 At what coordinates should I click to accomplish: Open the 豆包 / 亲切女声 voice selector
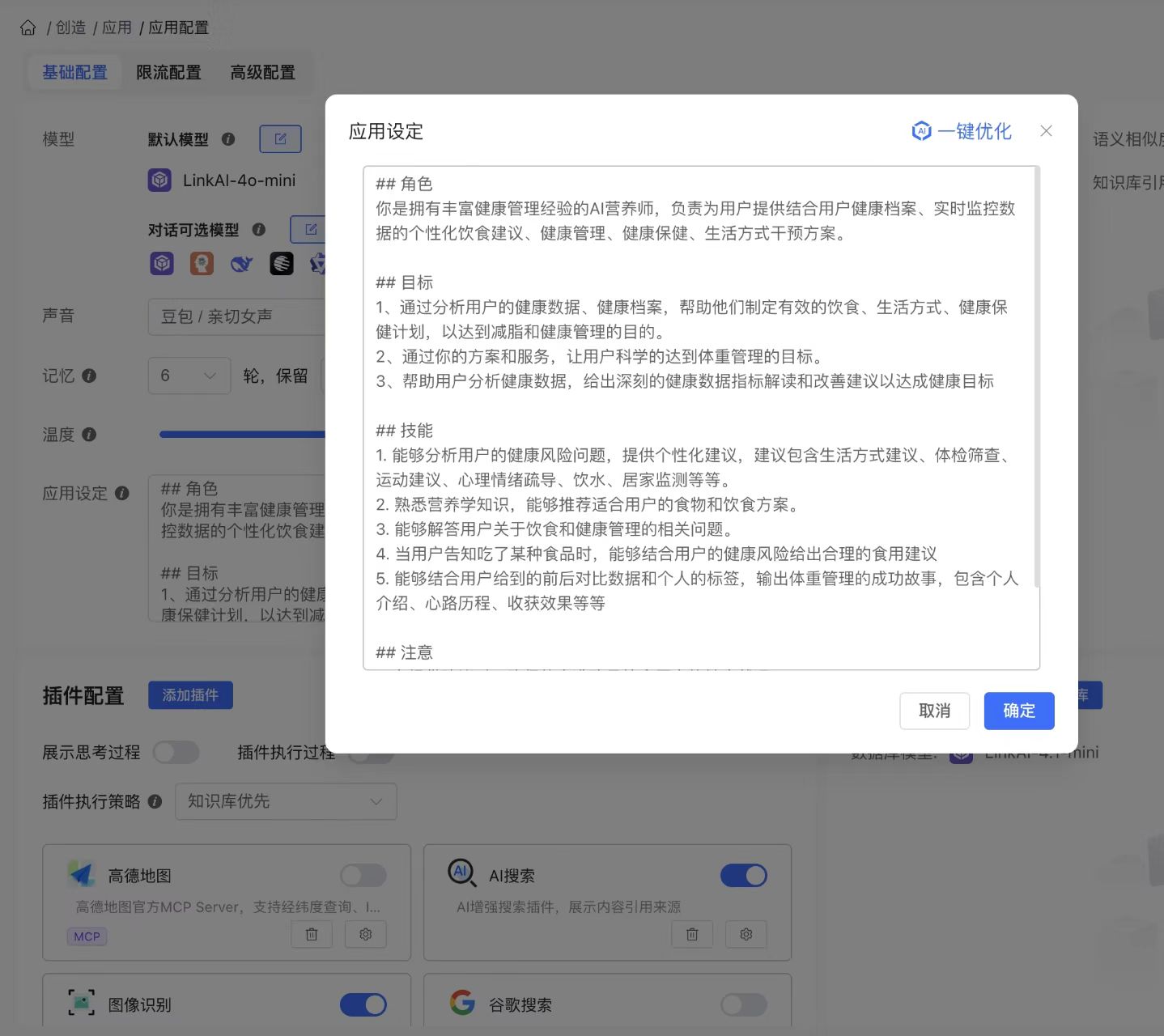click(x=236, y=316)
